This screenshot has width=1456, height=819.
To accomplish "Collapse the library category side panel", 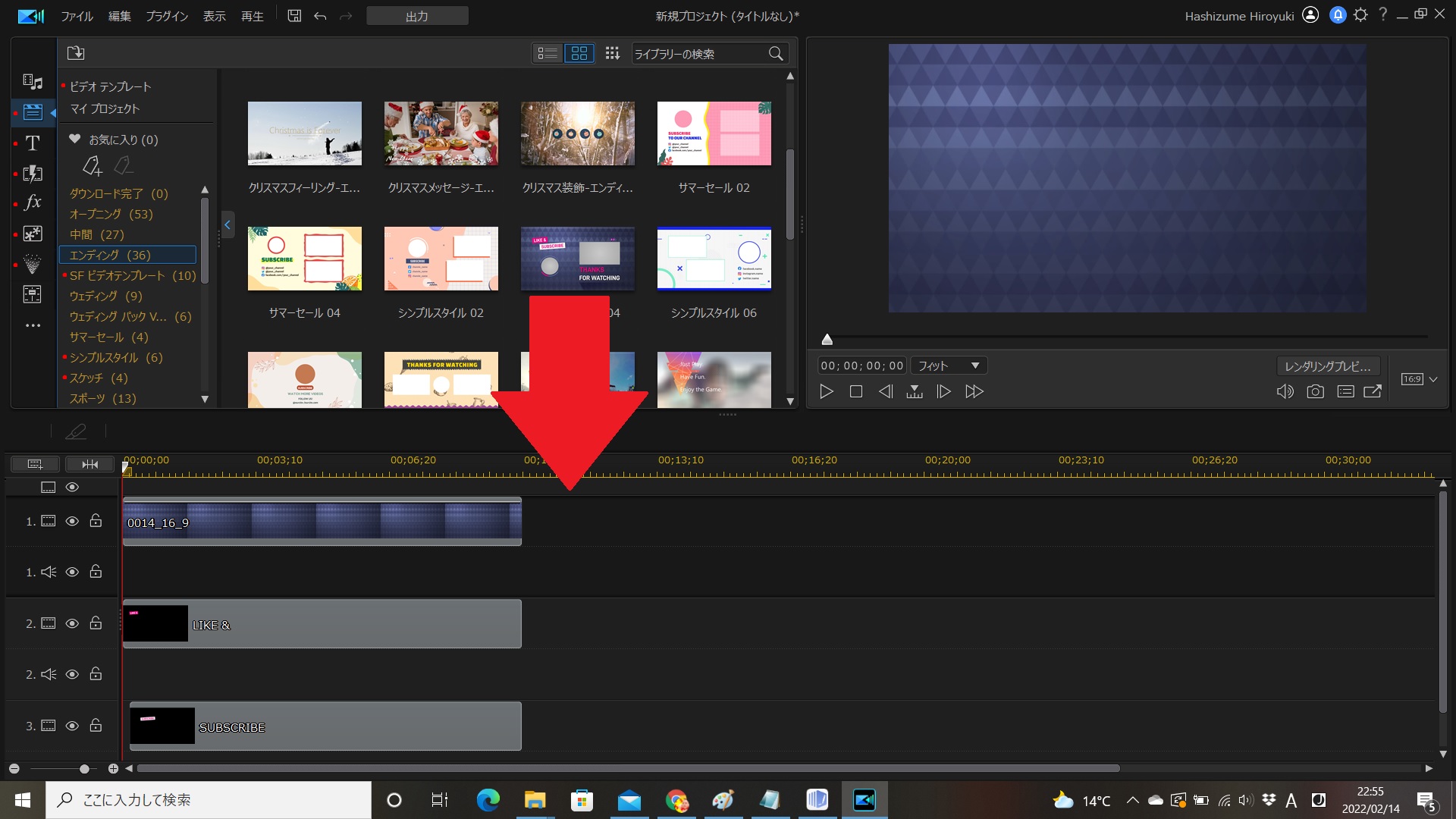I will coord(227,224).
